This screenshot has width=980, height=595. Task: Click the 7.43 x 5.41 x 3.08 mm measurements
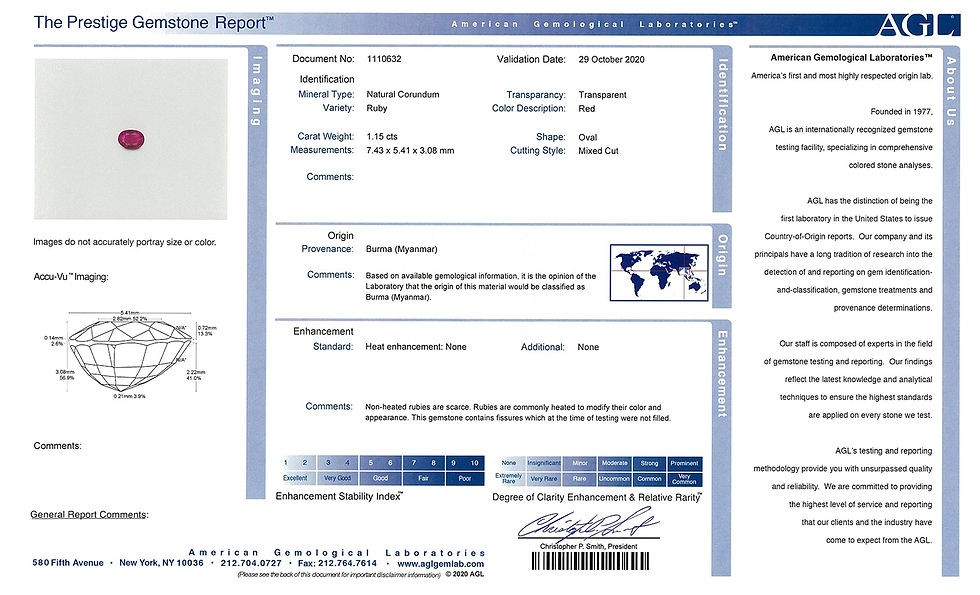coord(410,151)
